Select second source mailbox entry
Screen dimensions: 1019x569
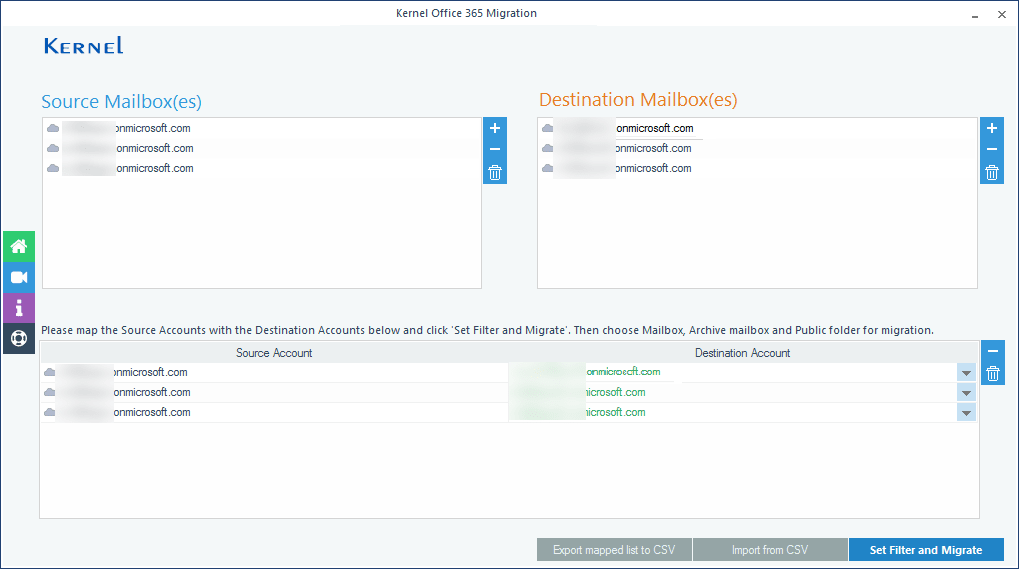click(262, 149)
